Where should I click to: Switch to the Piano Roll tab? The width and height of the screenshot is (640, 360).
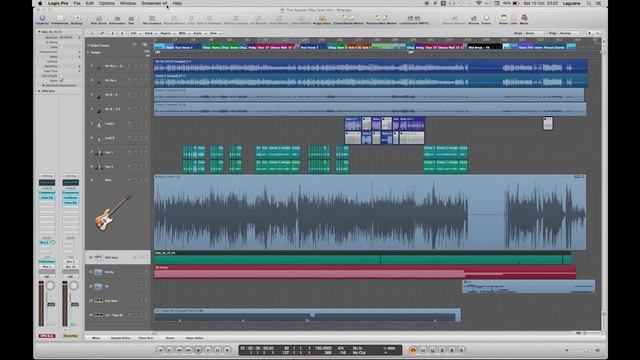coord(146,338)
